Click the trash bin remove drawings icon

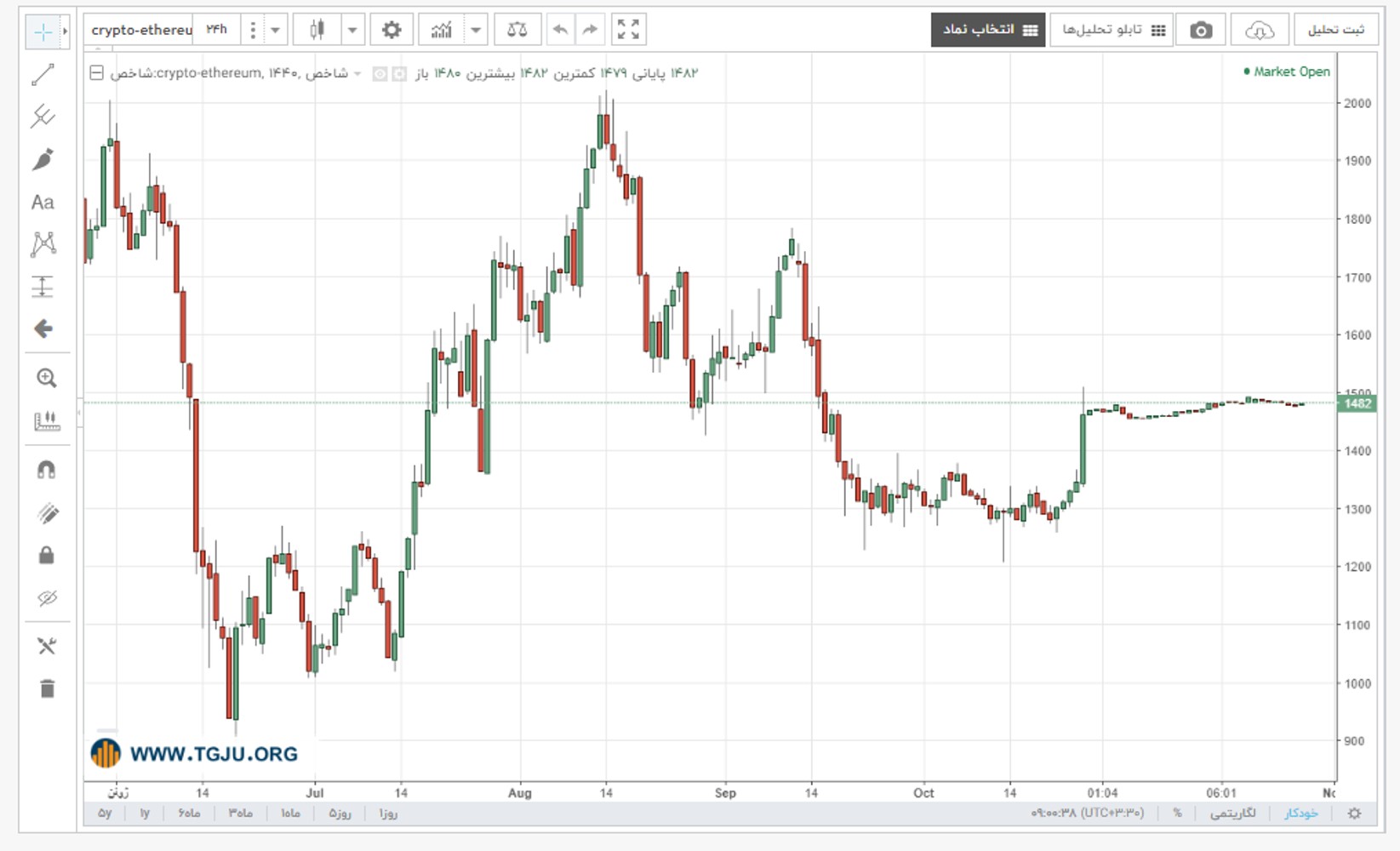[x=47, y=688]
